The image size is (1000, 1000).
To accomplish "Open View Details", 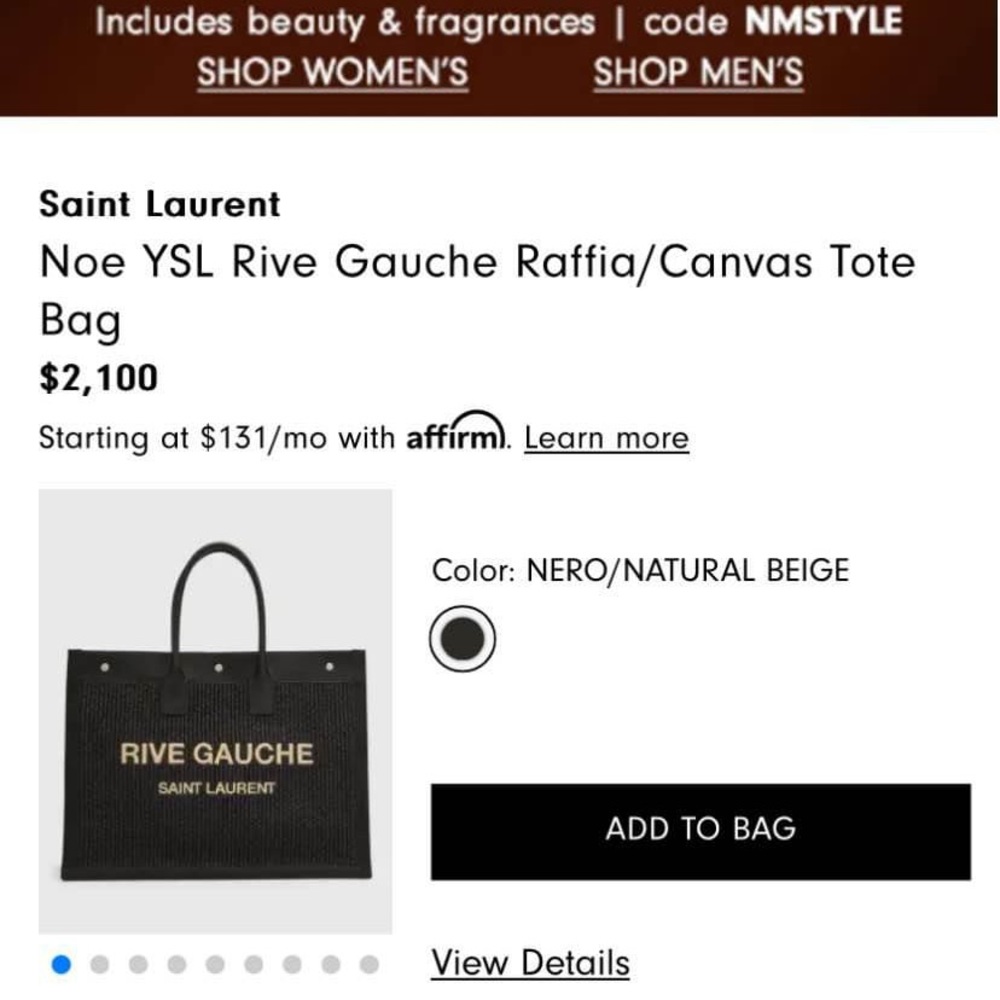I will coord(528,963).
